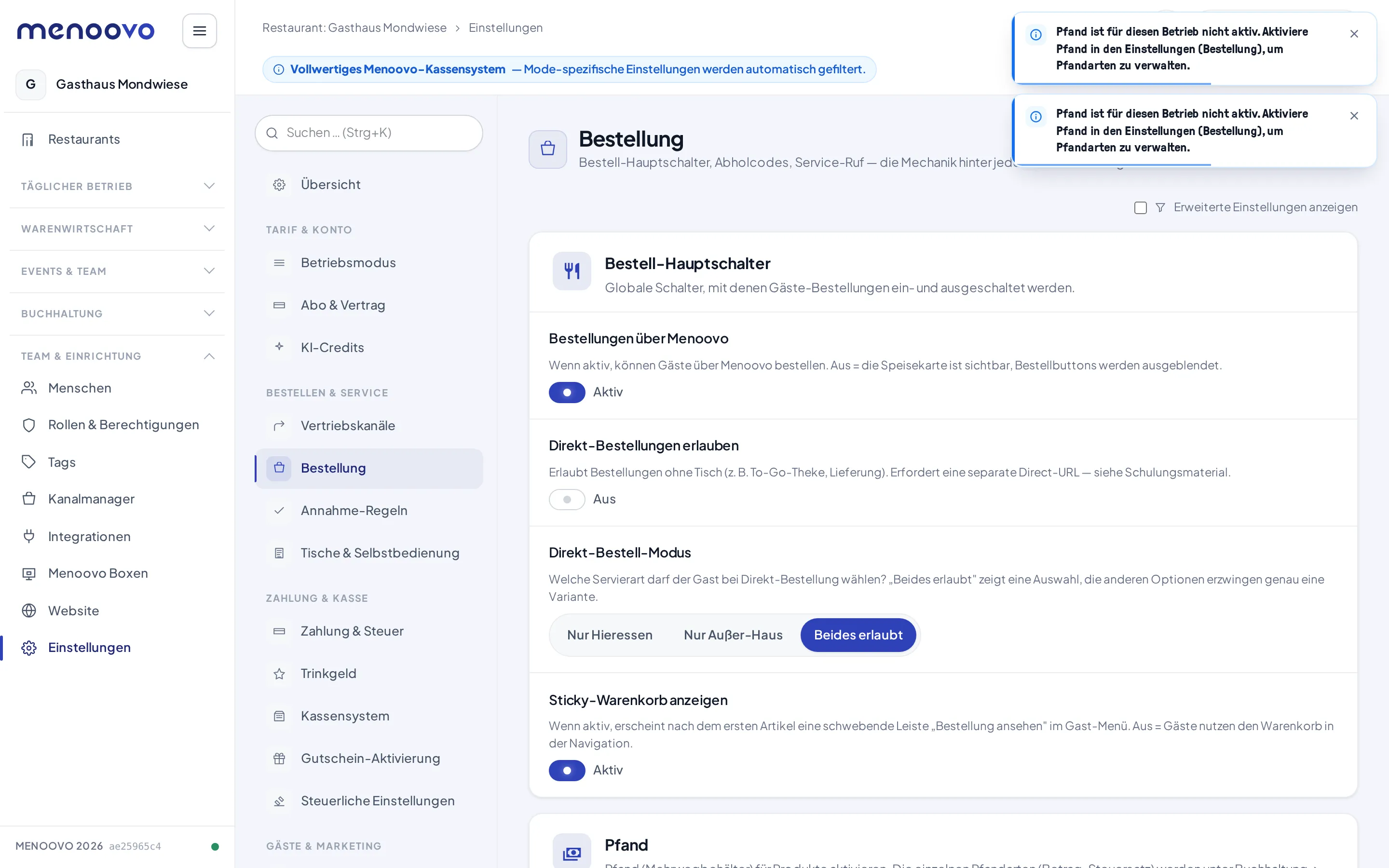Dismiss the top Pfand notification
Screen dimensions: 1389x868
coord(1354,34)
